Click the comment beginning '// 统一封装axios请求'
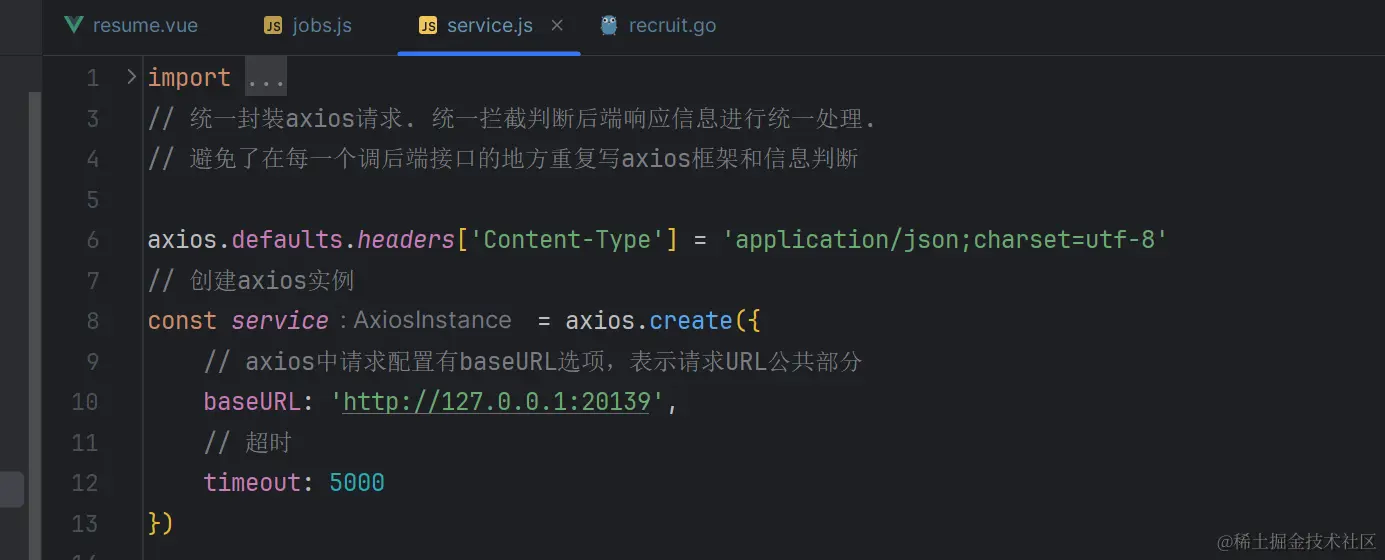 tap(512, 119)
